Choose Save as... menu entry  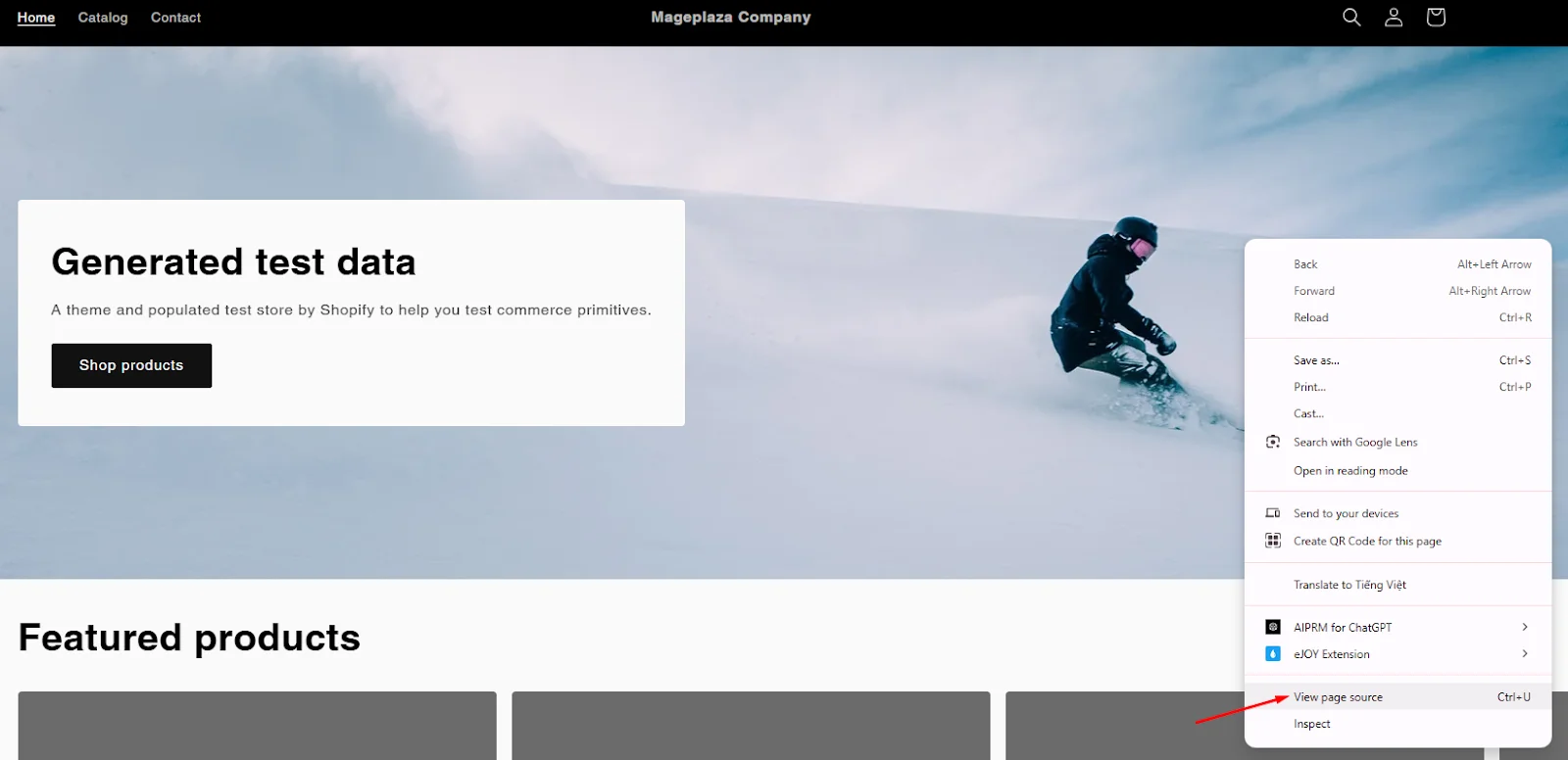point(1316,360)
